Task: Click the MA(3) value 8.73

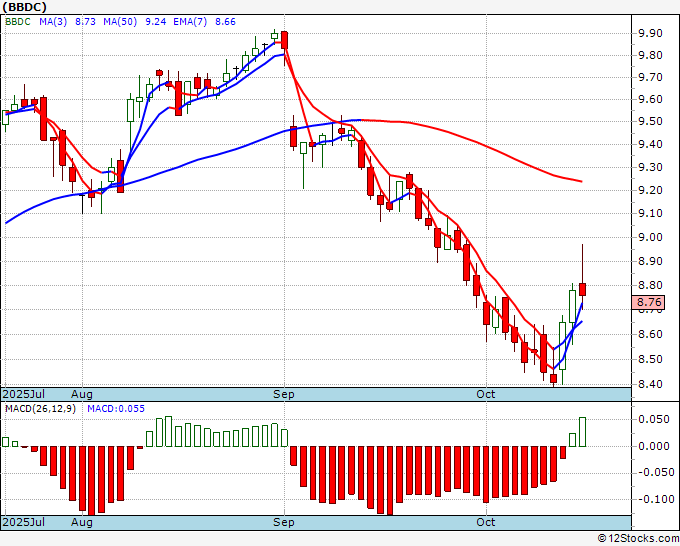Action: click(85, 22)
